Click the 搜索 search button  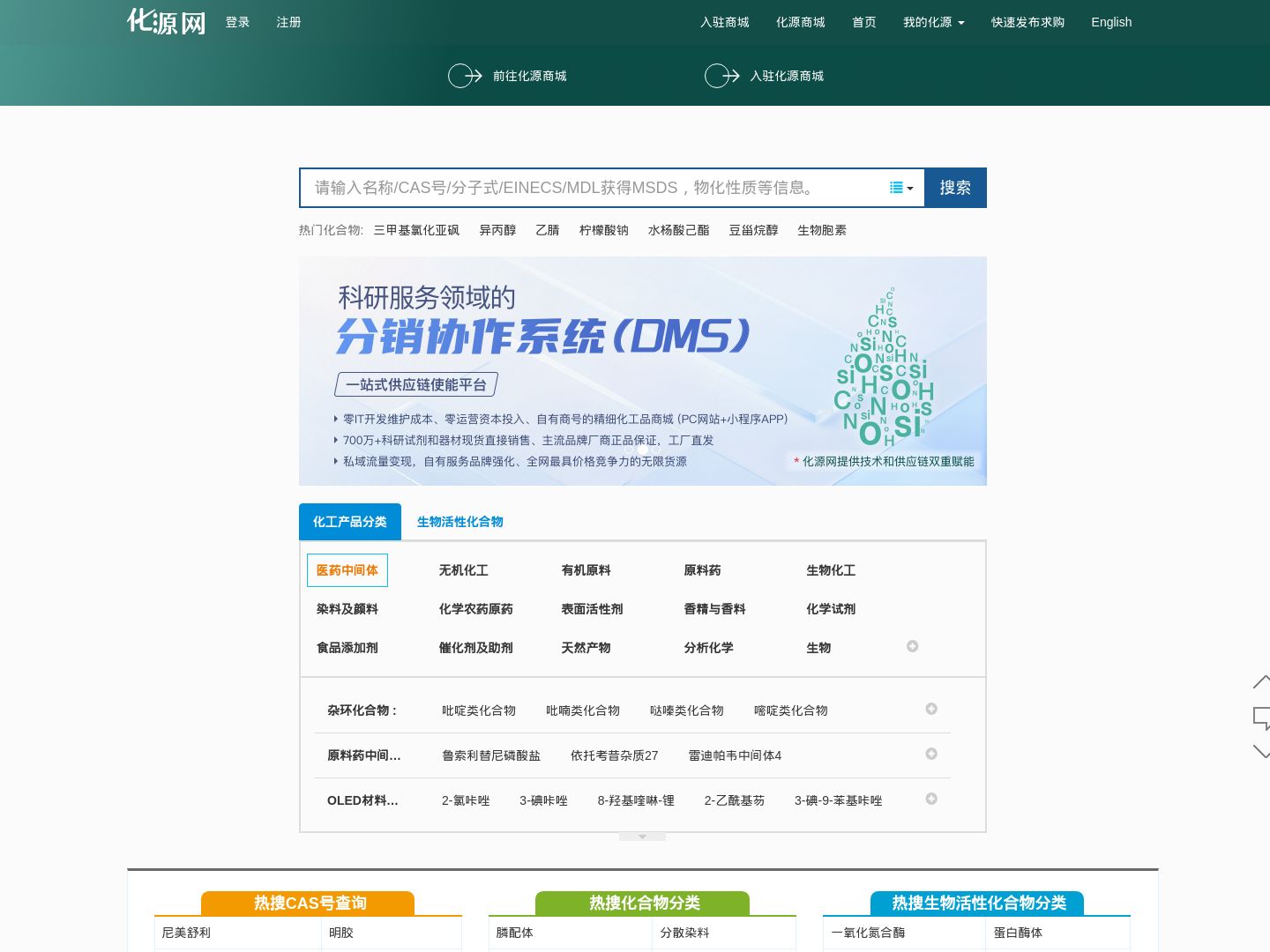(955, 188)
